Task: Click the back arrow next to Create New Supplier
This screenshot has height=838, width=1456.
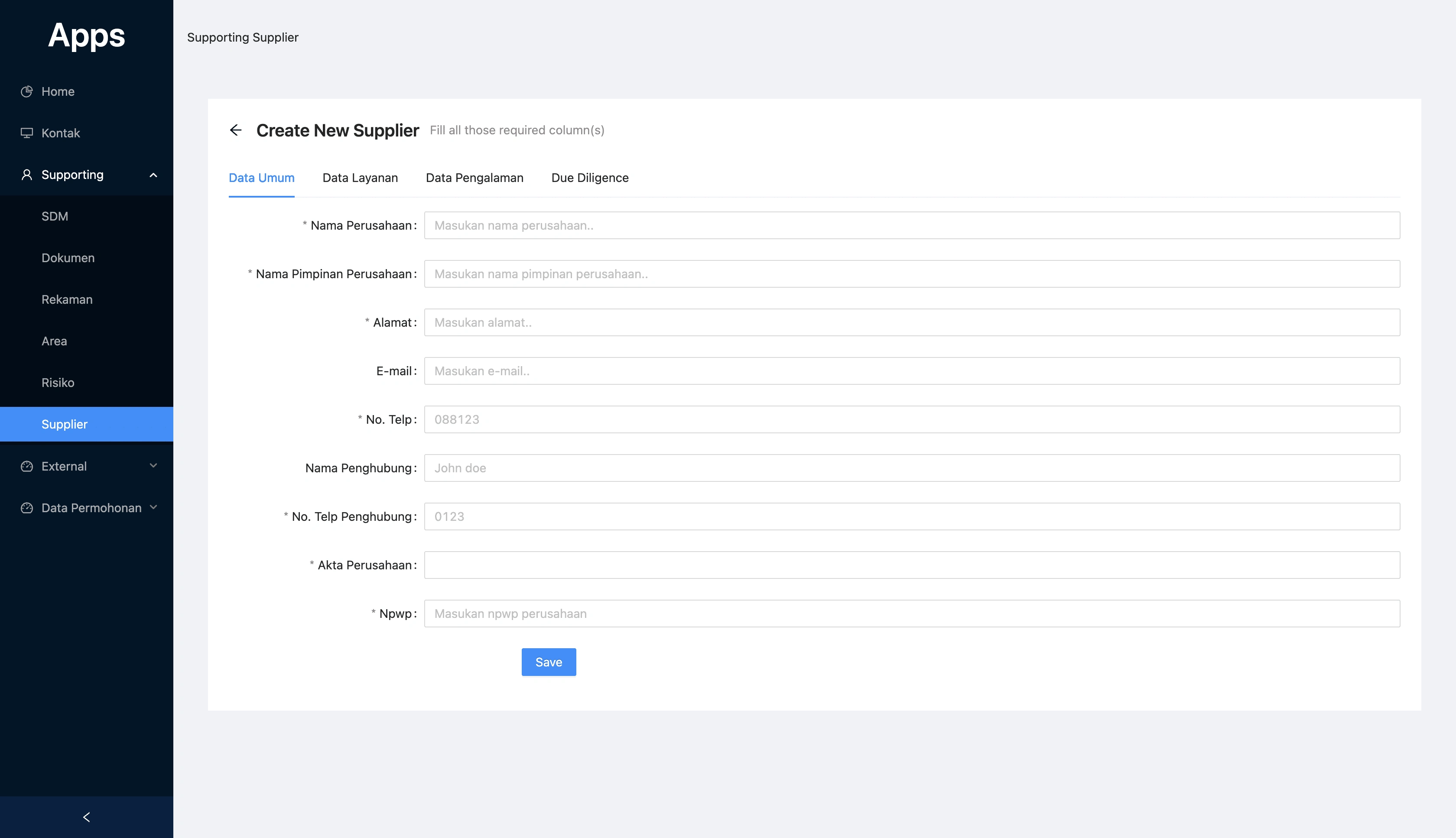Action: (236, 130)
